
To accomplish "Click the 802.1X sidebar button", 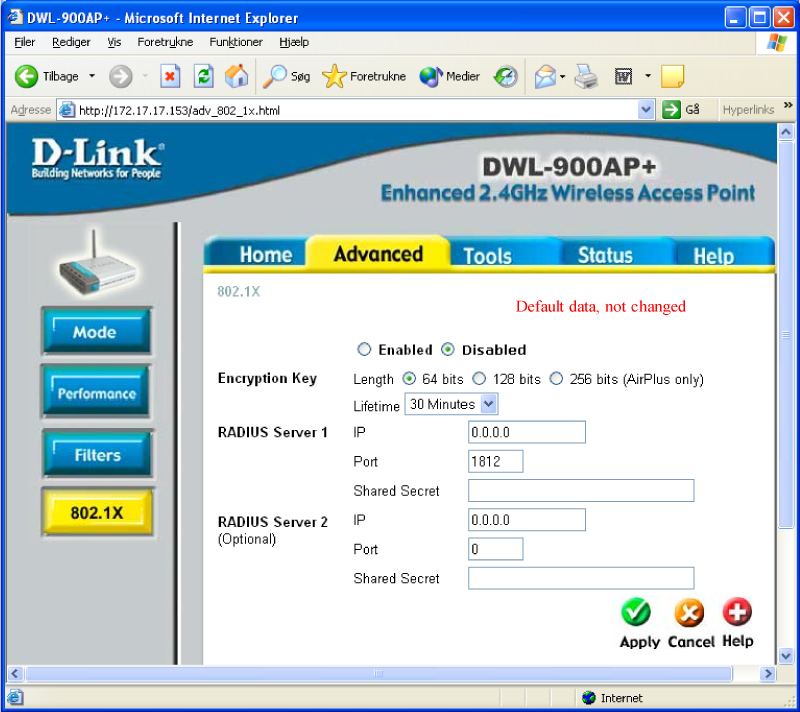I will (x=97, y=512).
